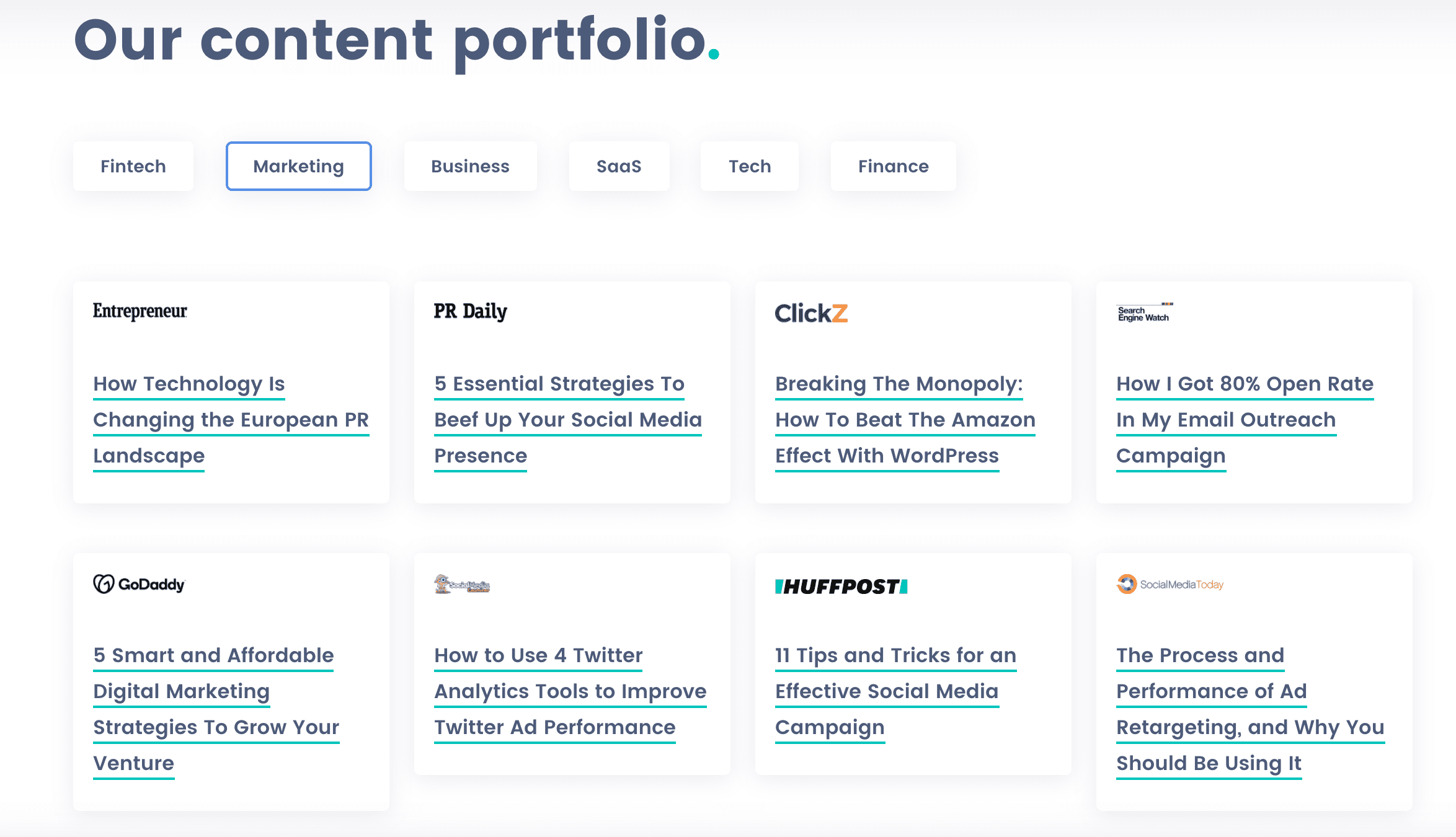Image resolution: width=1456 pixels, height=837 pixels.
Task: Open the Business category filter
Action: [468, 166]
